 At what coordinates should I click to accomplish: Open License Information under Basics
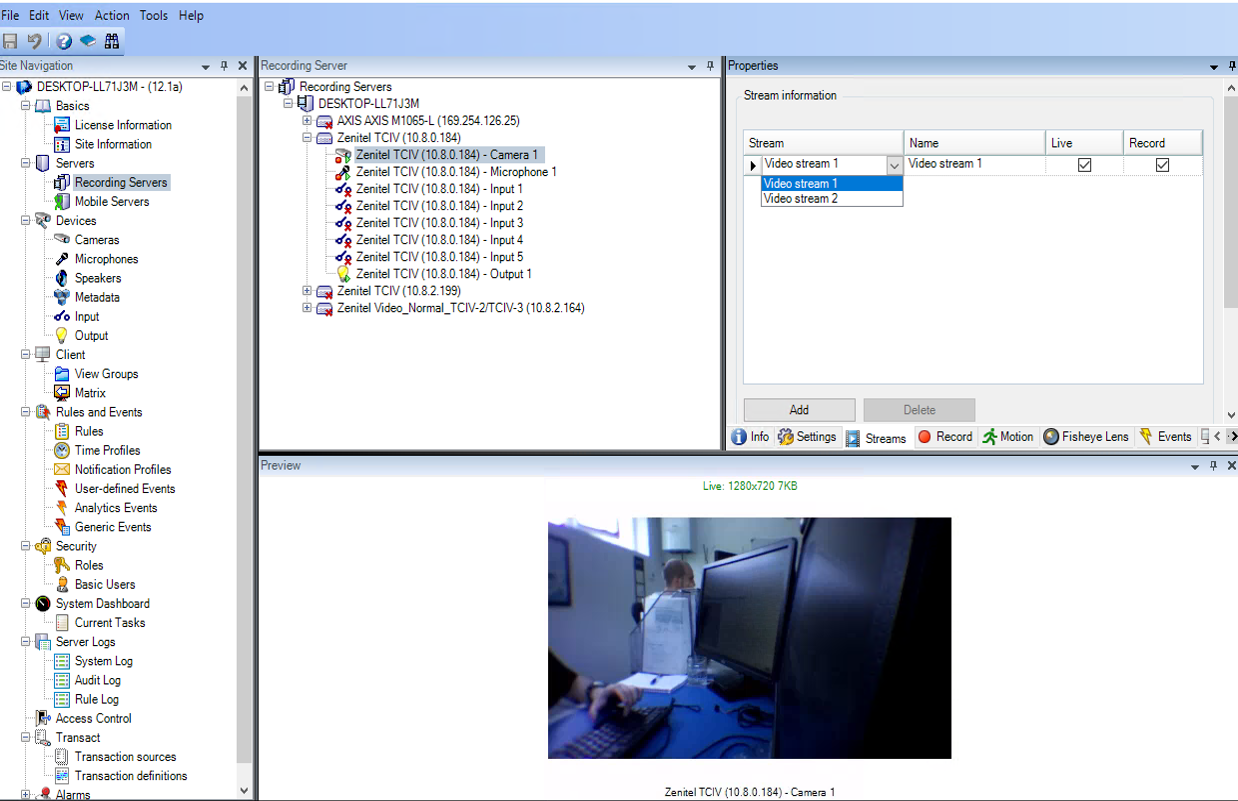tap(122, 125)
